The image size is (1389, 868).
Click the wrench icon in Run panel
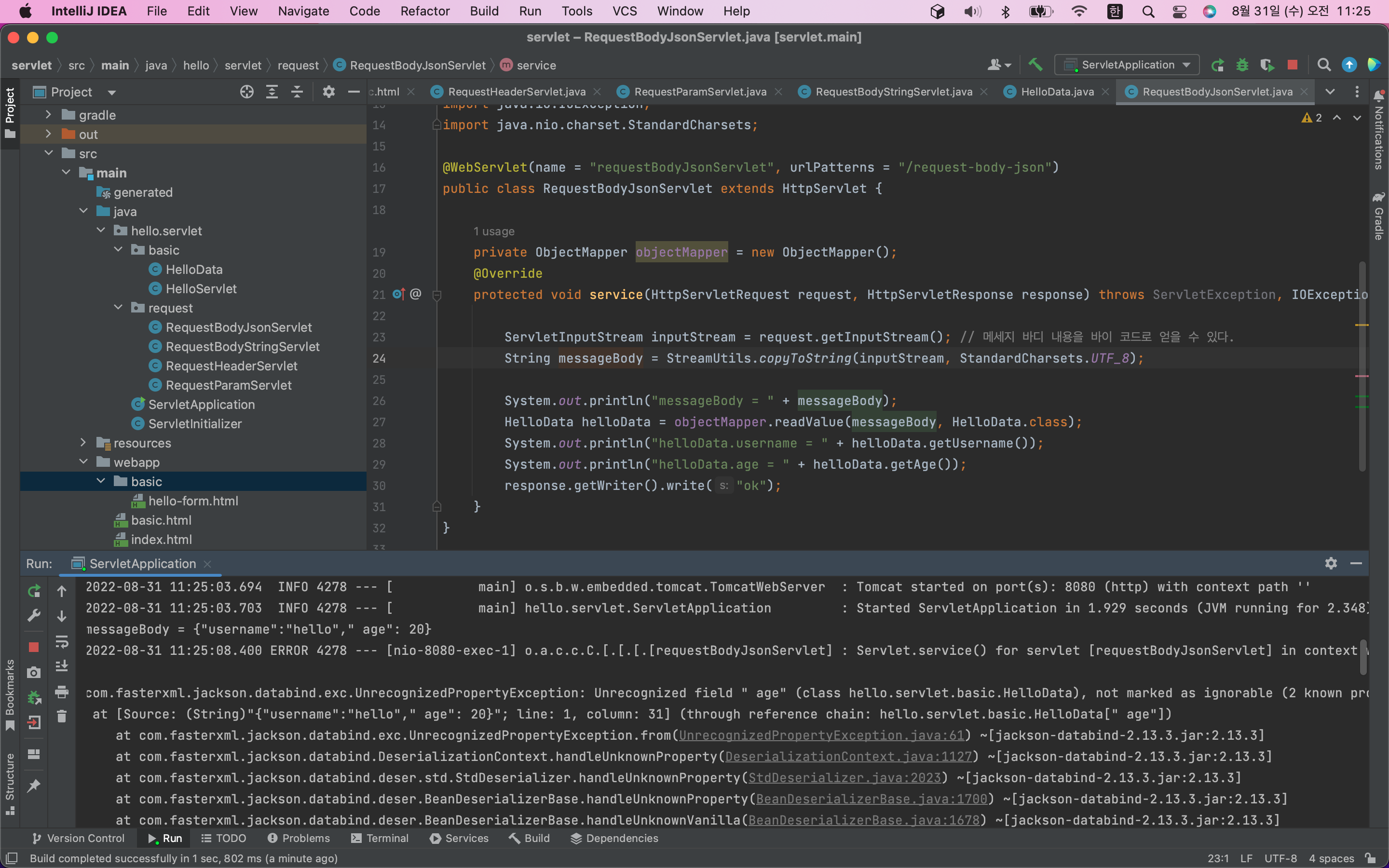34,616
